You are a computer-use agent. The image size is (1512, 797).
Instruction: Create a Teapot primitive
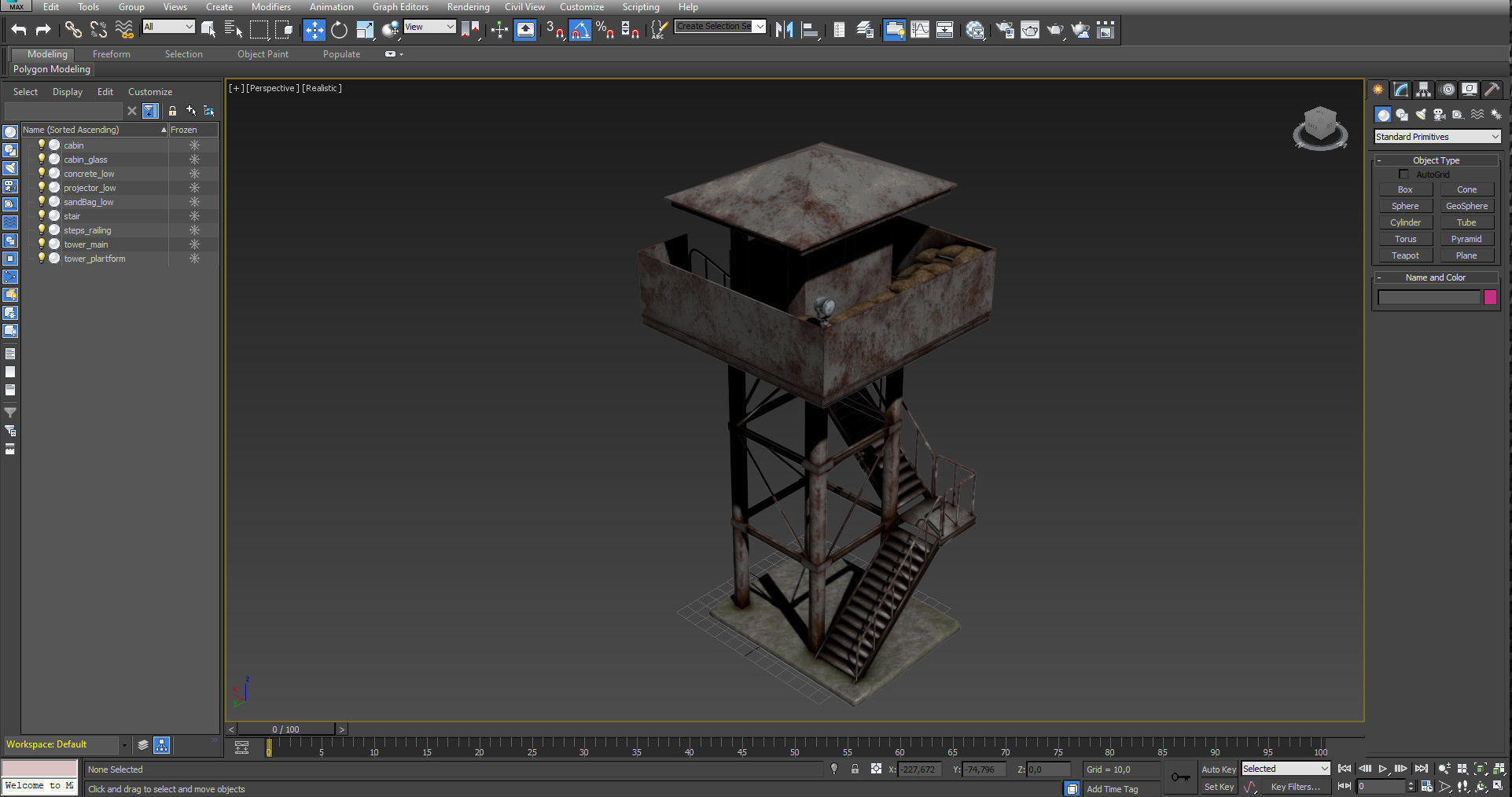1405,255
